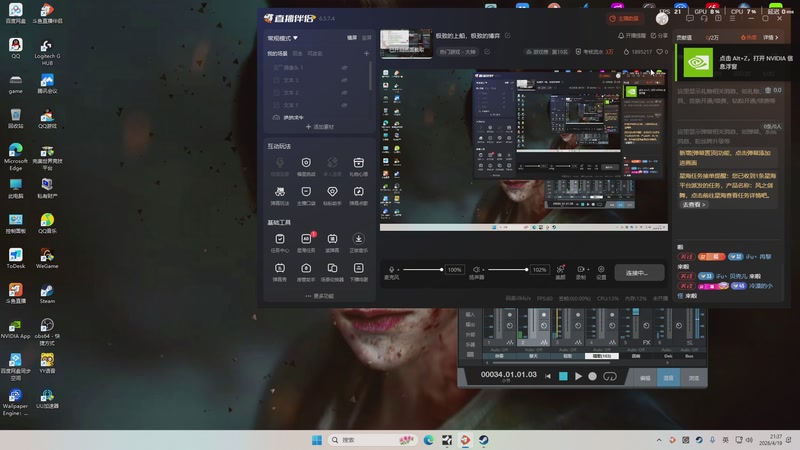Viewport: 800px width, 450px height.
Task: Toggle visibility of 文本 2 source
Action: click(x=344, y=93)
